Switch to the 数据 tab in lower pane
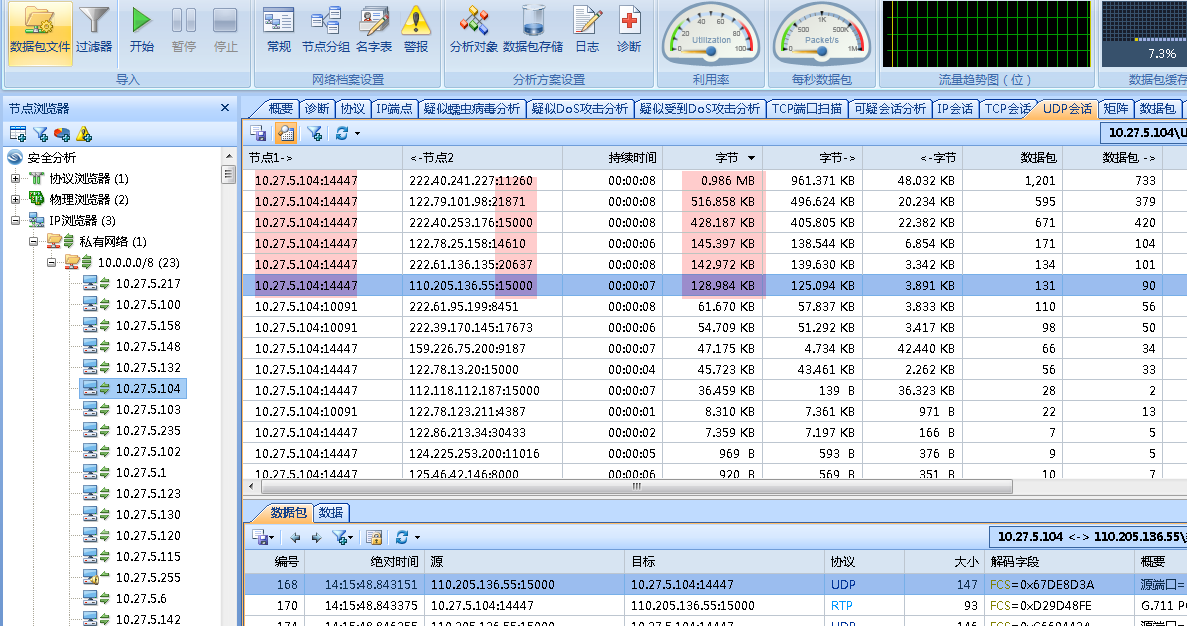1187x626 pixels. [330, 512]
